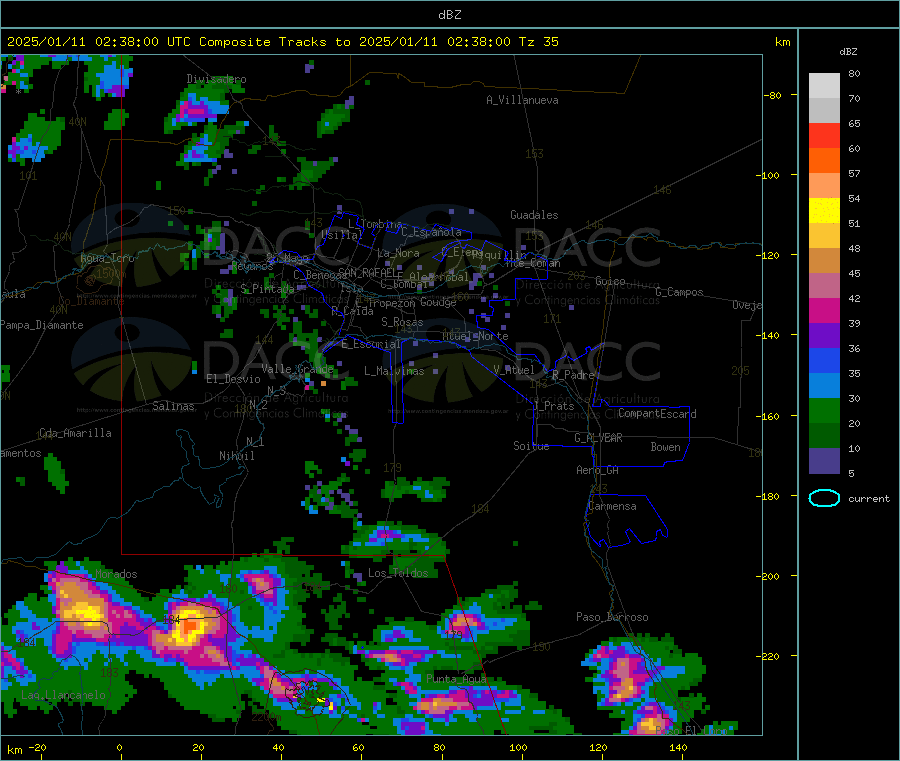900x761 pixels.
Task: Click the 100 km x-axis tick
Action: tap(518, 747)
